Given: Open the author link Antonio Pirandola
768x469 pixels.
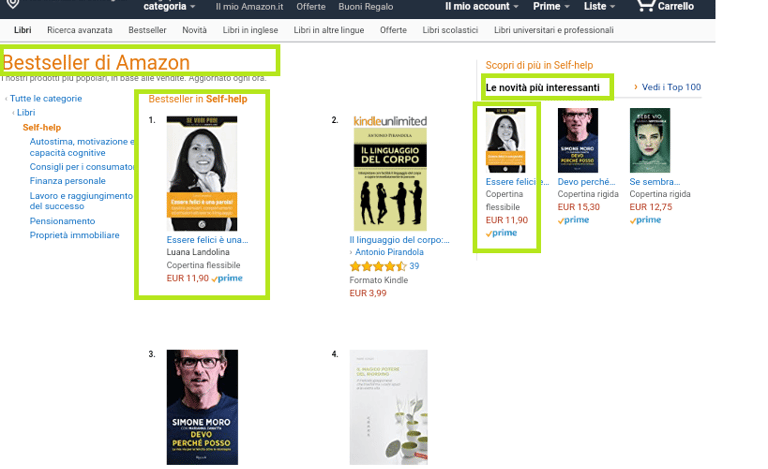Looking at the screenshot, I should point(389,252).
